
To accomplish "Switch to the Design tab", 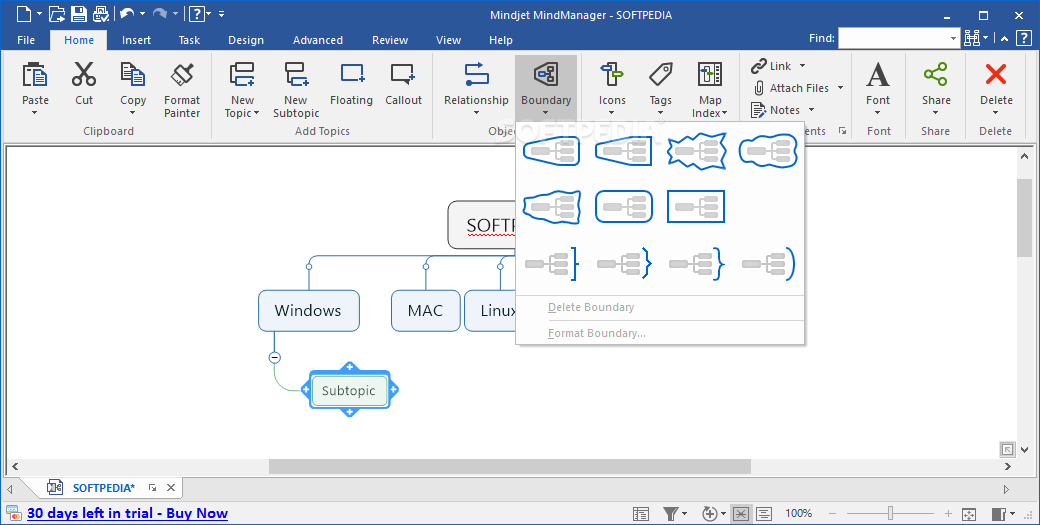I will coord(245,40).
